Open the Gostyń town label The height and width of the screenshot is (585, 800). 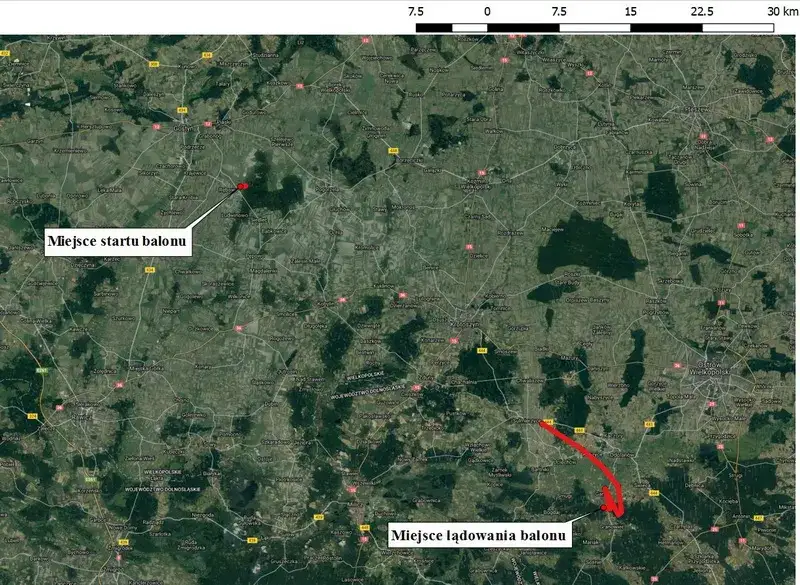click(x=186, y=128)
